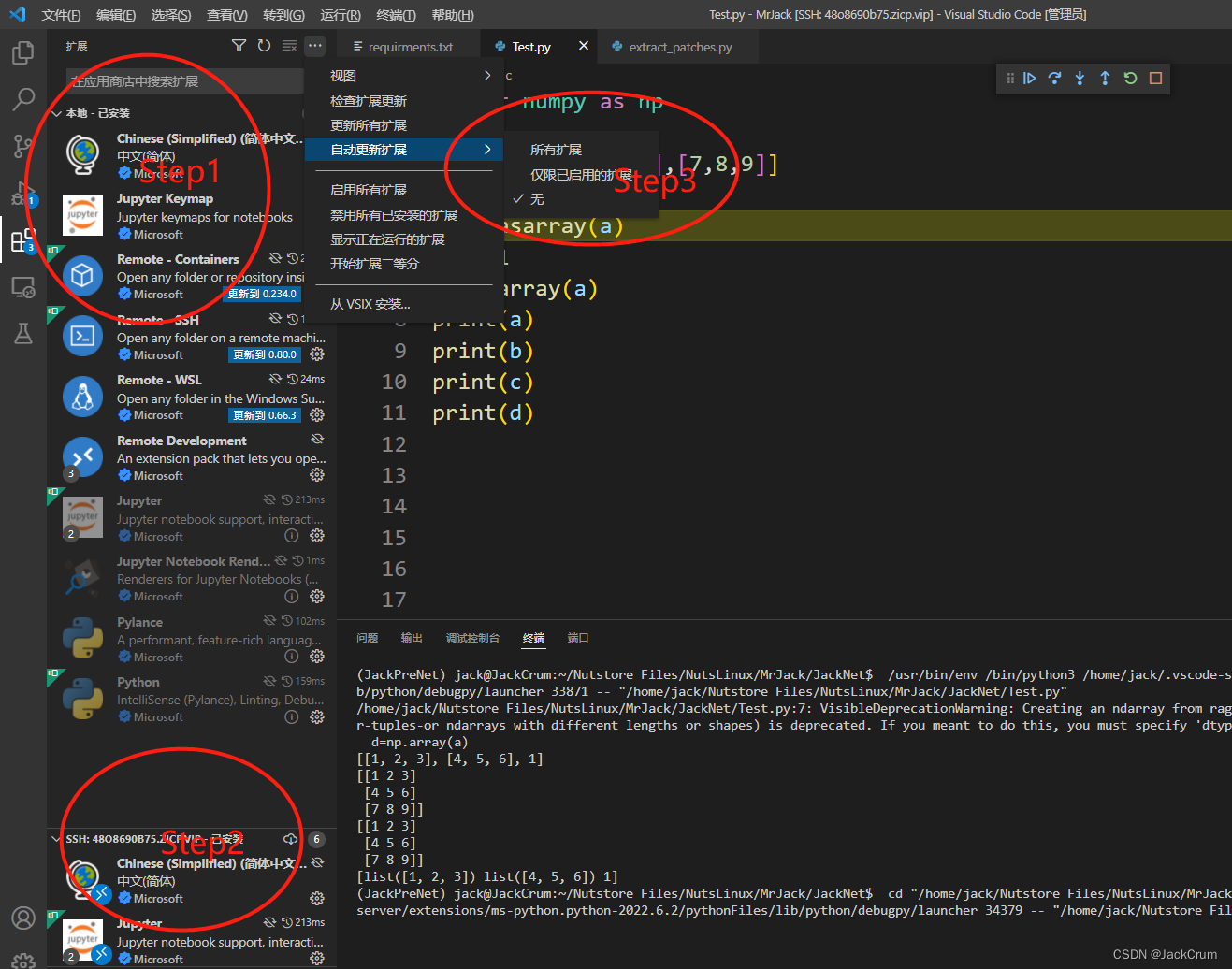Open manage gear for Remote Development extension
This screenshot has height=969, width=1232.
point(317,475)
